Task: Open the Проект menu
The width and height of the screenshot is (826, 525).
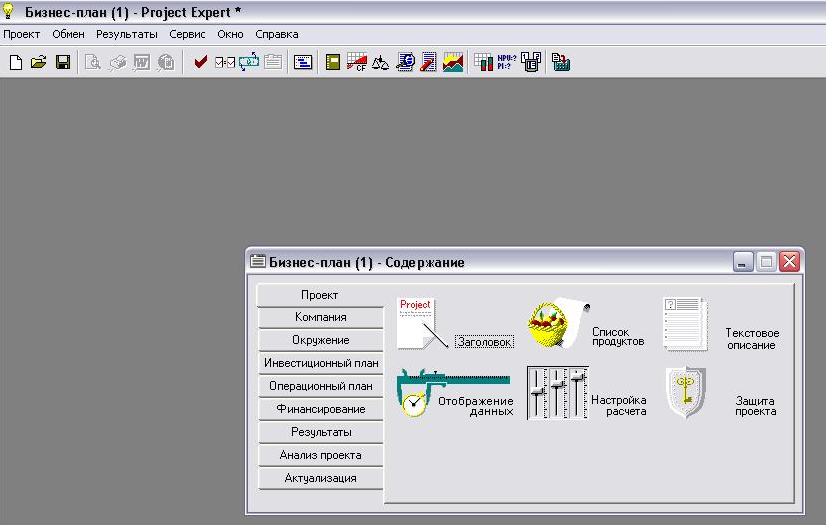Action: tap(22, 34)
